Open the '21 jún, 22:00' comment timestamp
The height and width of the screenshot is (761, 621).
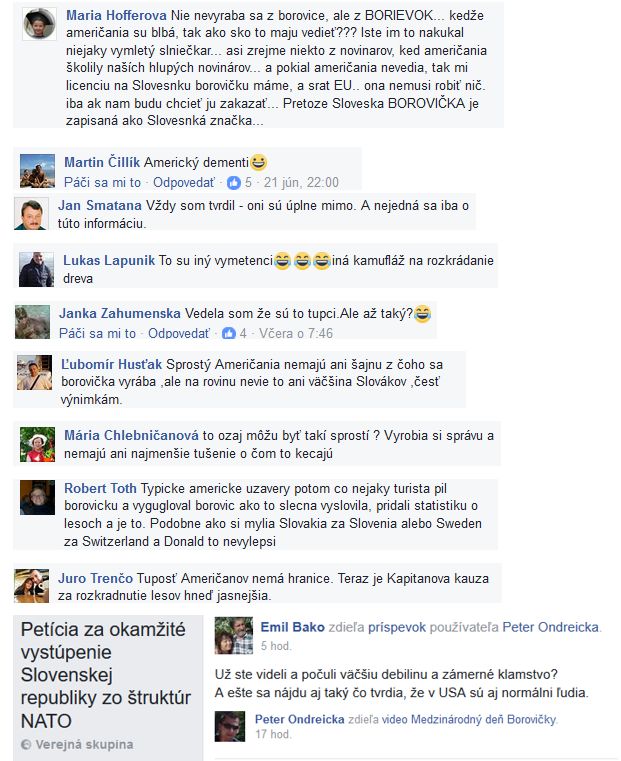pyautogui.click(x=301, y=182)
